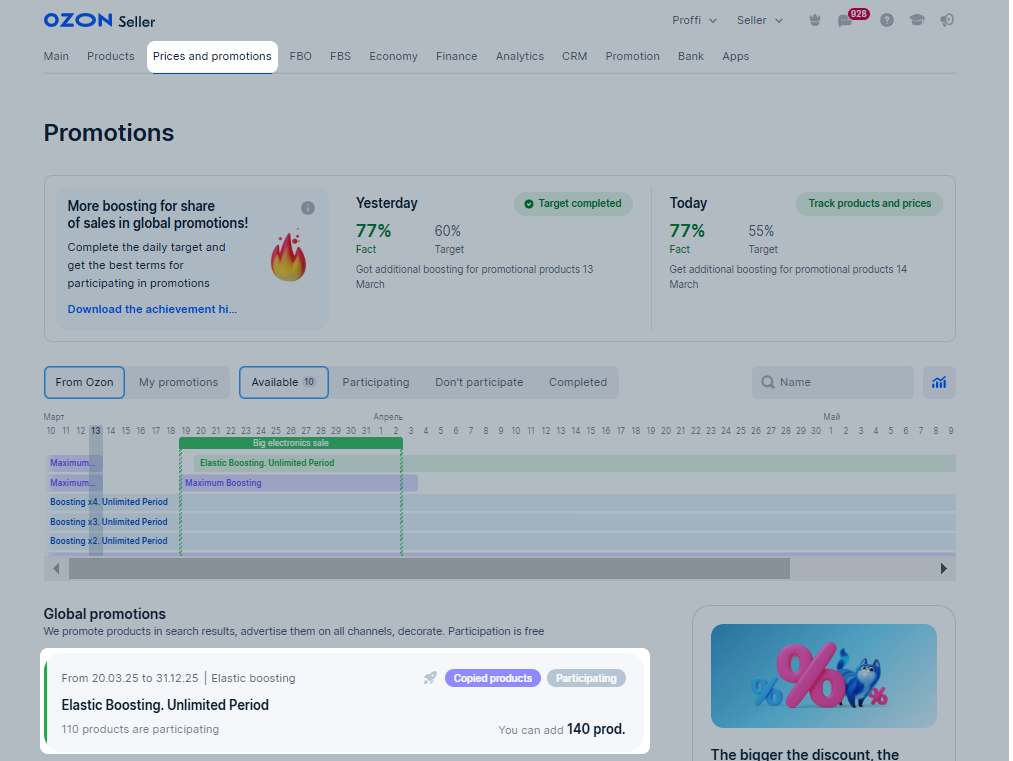The image size is (1013, 761).
Task: Open the Products tab
Action: click(x=110, y=56)
